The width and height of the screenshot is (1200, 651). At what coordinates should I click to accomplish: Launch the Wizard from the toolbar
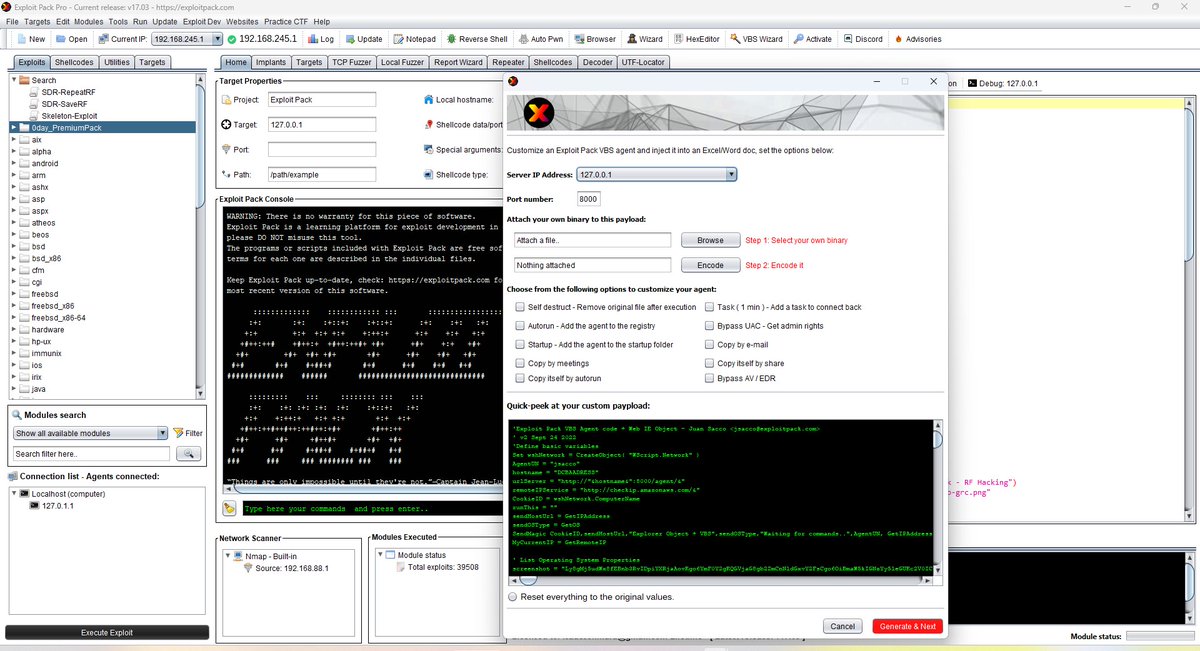(x=645, y=39)
